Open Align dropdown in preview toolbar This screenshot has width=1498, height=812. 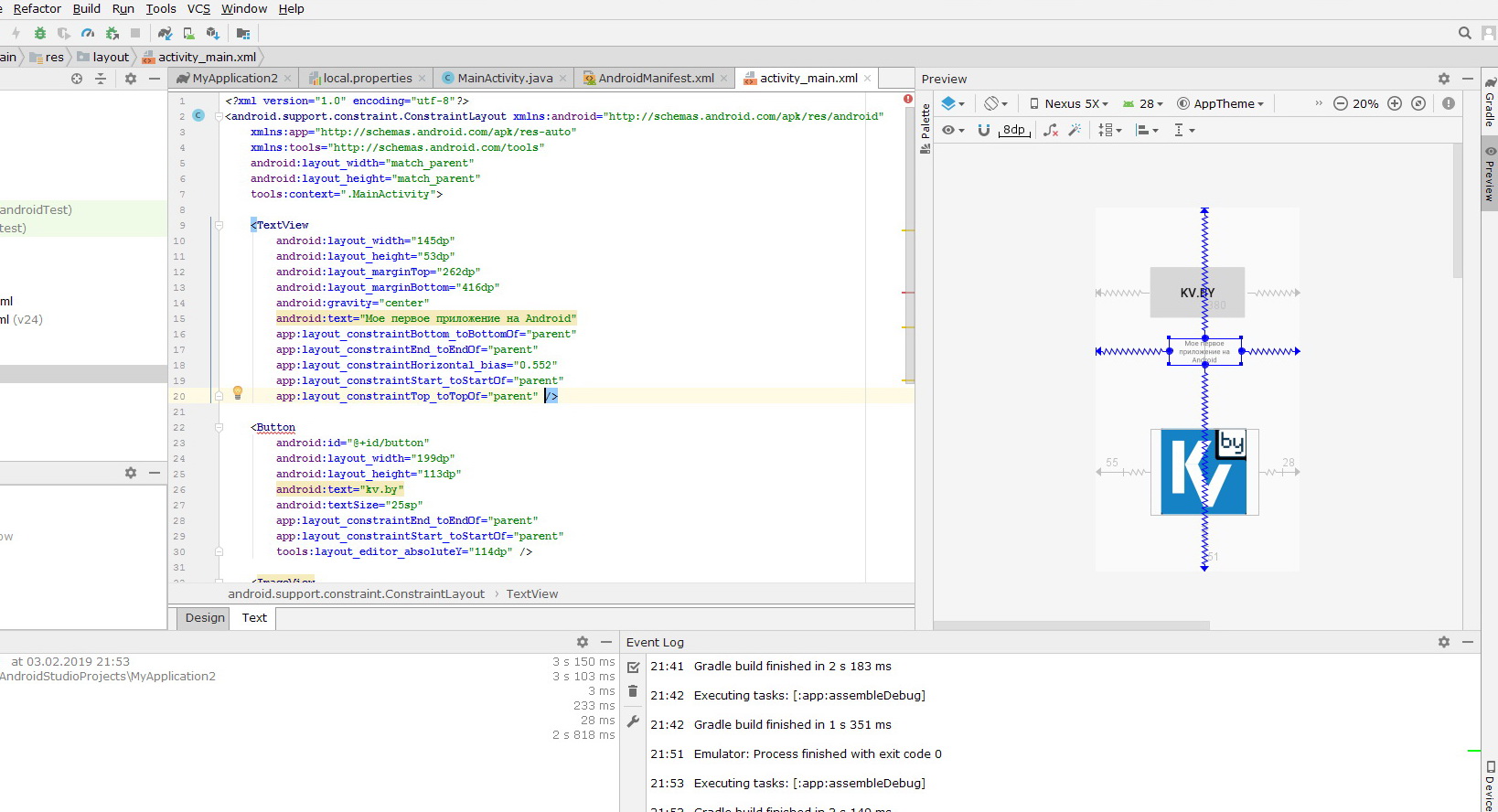coord(1147,130)
